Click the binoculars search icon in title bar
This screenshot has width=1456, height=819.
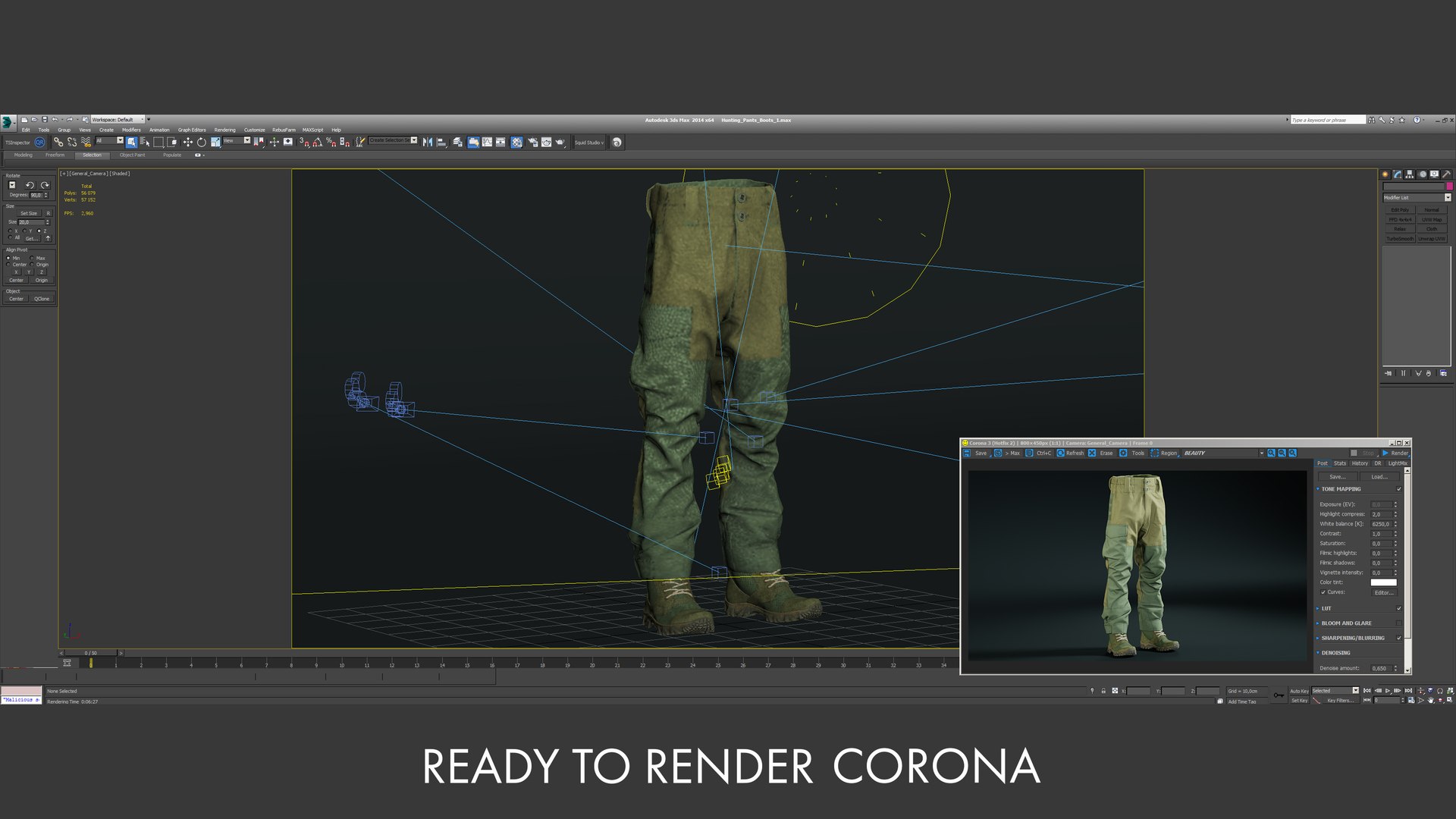click(1371, 120)
